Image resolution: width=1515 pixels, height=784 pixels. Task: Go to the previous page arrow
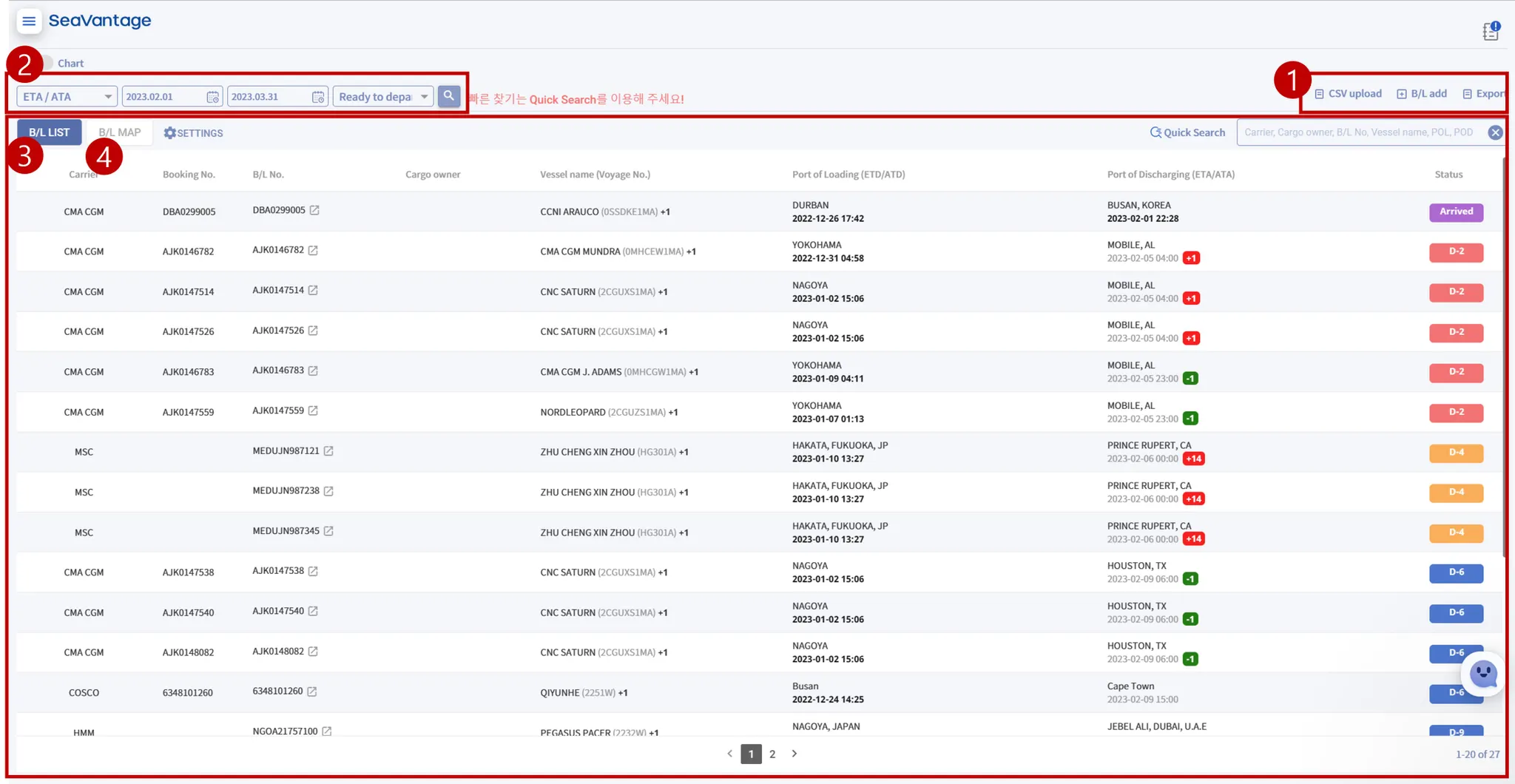coord(729,754)
